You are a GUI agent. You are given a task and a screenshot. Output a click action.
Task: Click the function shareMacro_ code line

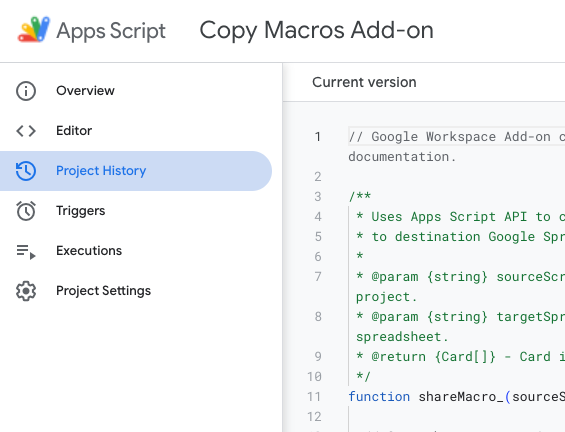457,397
